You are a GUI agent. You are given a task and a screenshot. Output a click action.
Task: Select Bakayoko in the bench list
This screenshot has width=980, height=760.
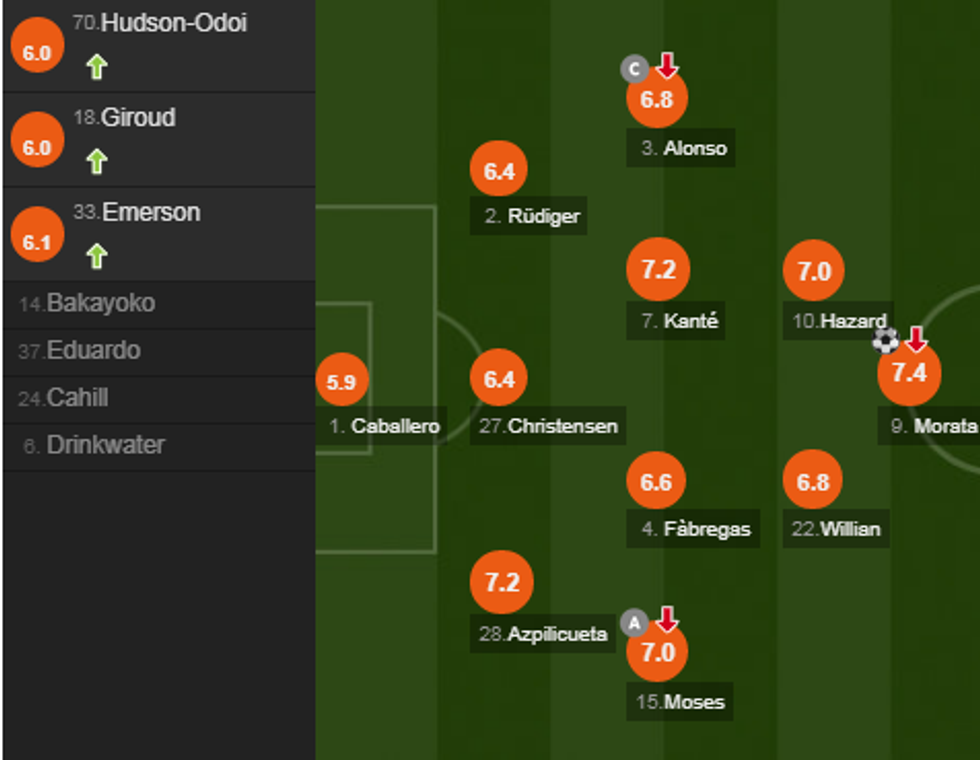100,303
